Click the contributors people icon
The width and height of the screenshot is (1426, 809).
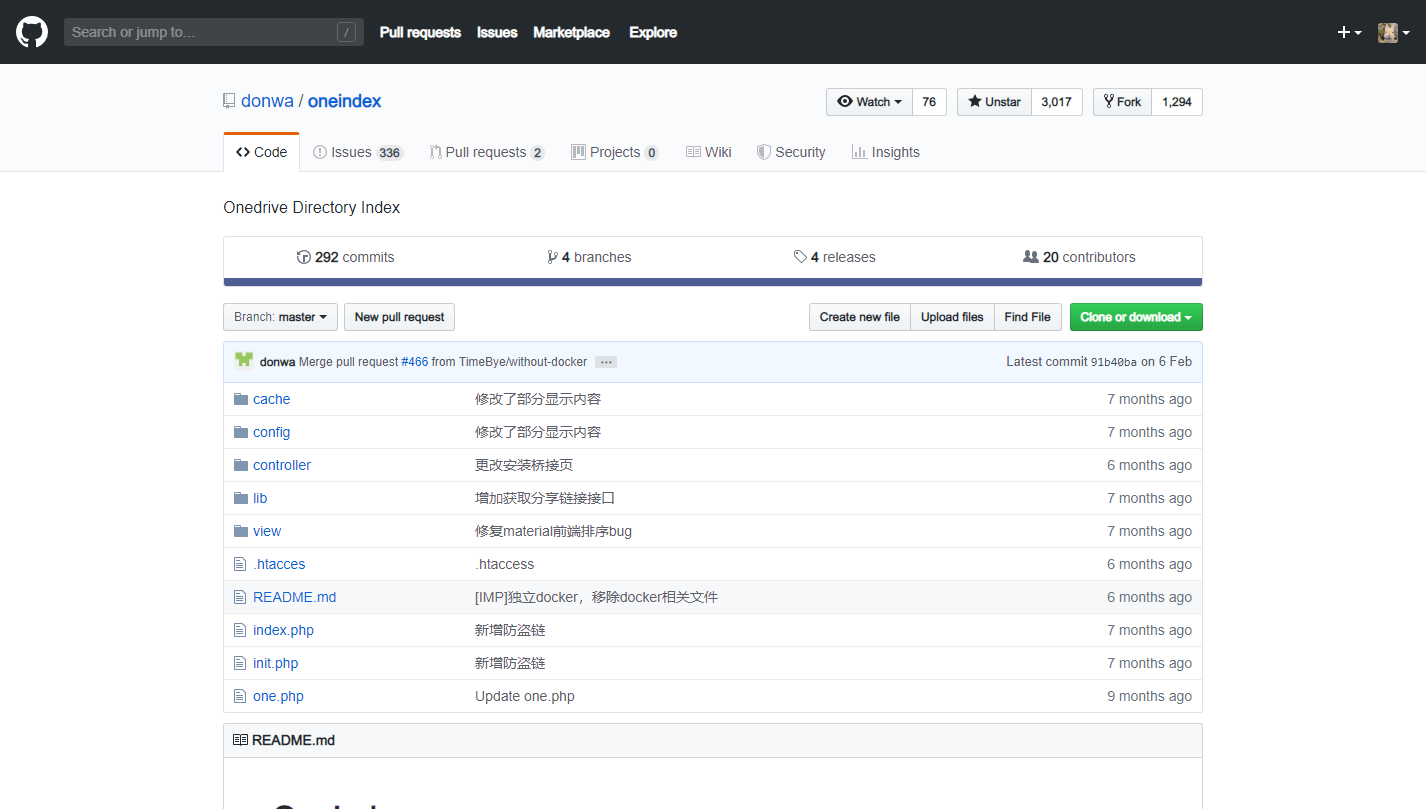point(1031,256)
